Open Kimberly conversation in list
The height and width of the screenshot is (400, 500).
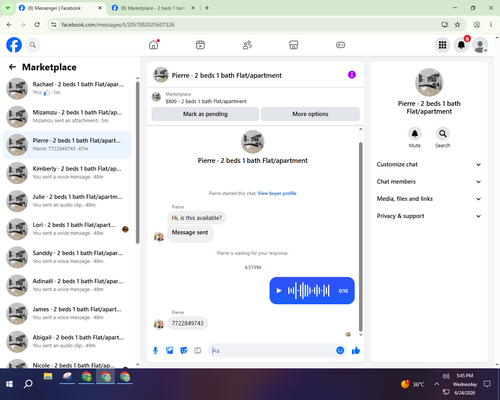click(x=67, y=173)
